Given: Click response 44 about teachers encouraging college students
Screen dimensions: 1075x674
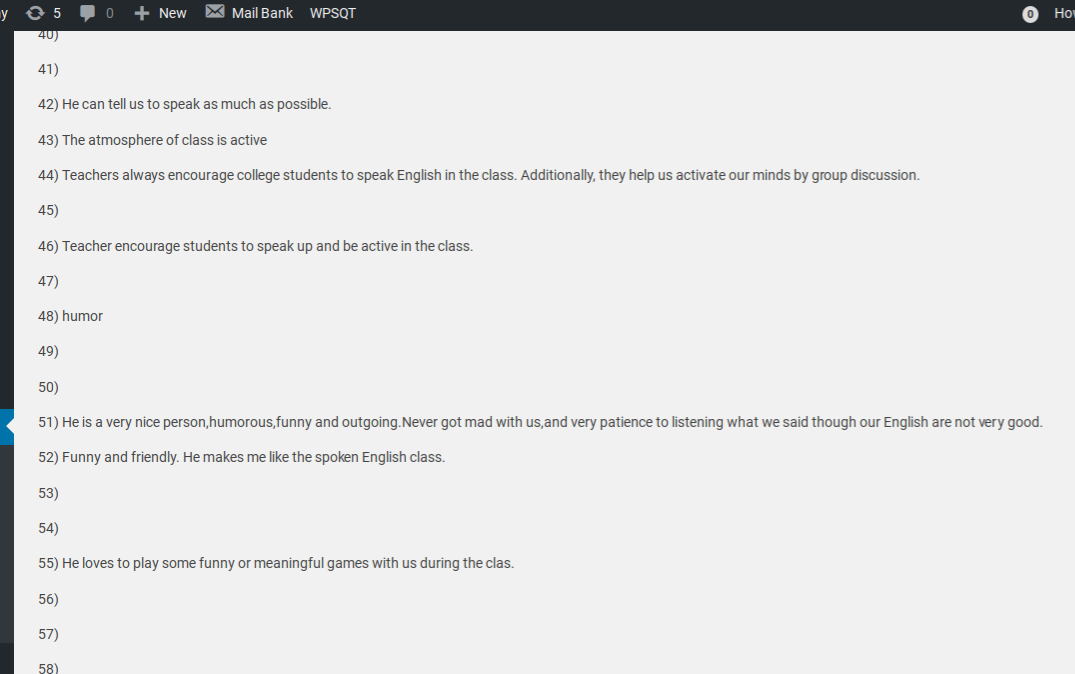Looking at the screenshot, I should click(x=479, y=175).
